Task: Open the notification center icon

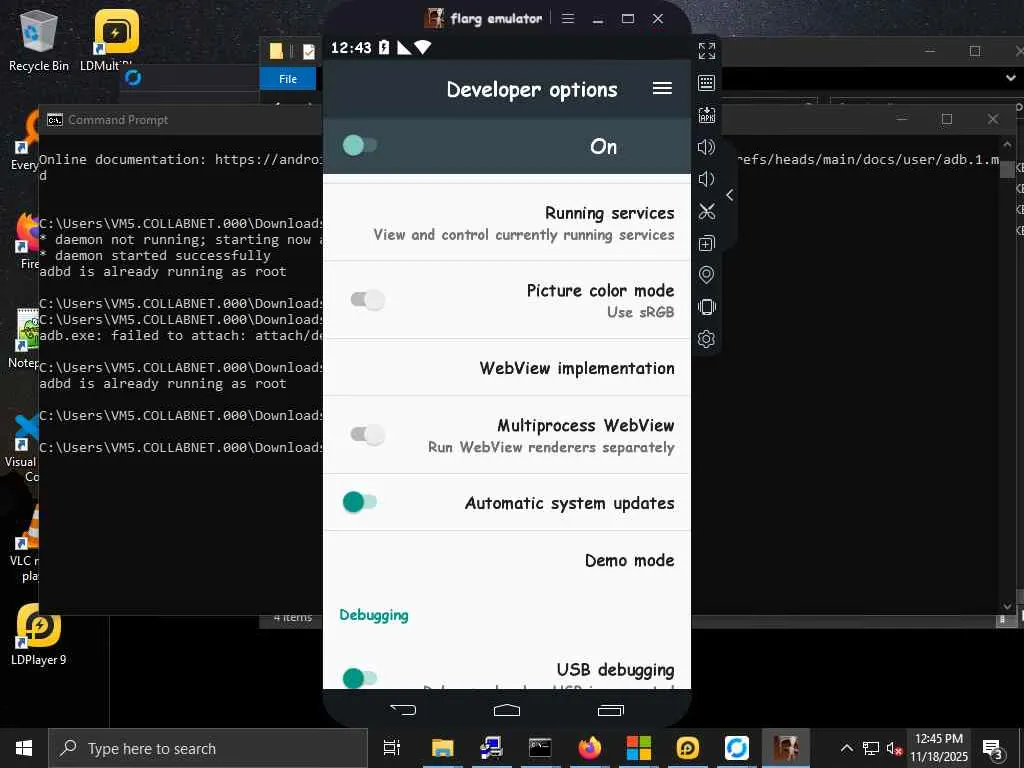Action: (993, 748)
